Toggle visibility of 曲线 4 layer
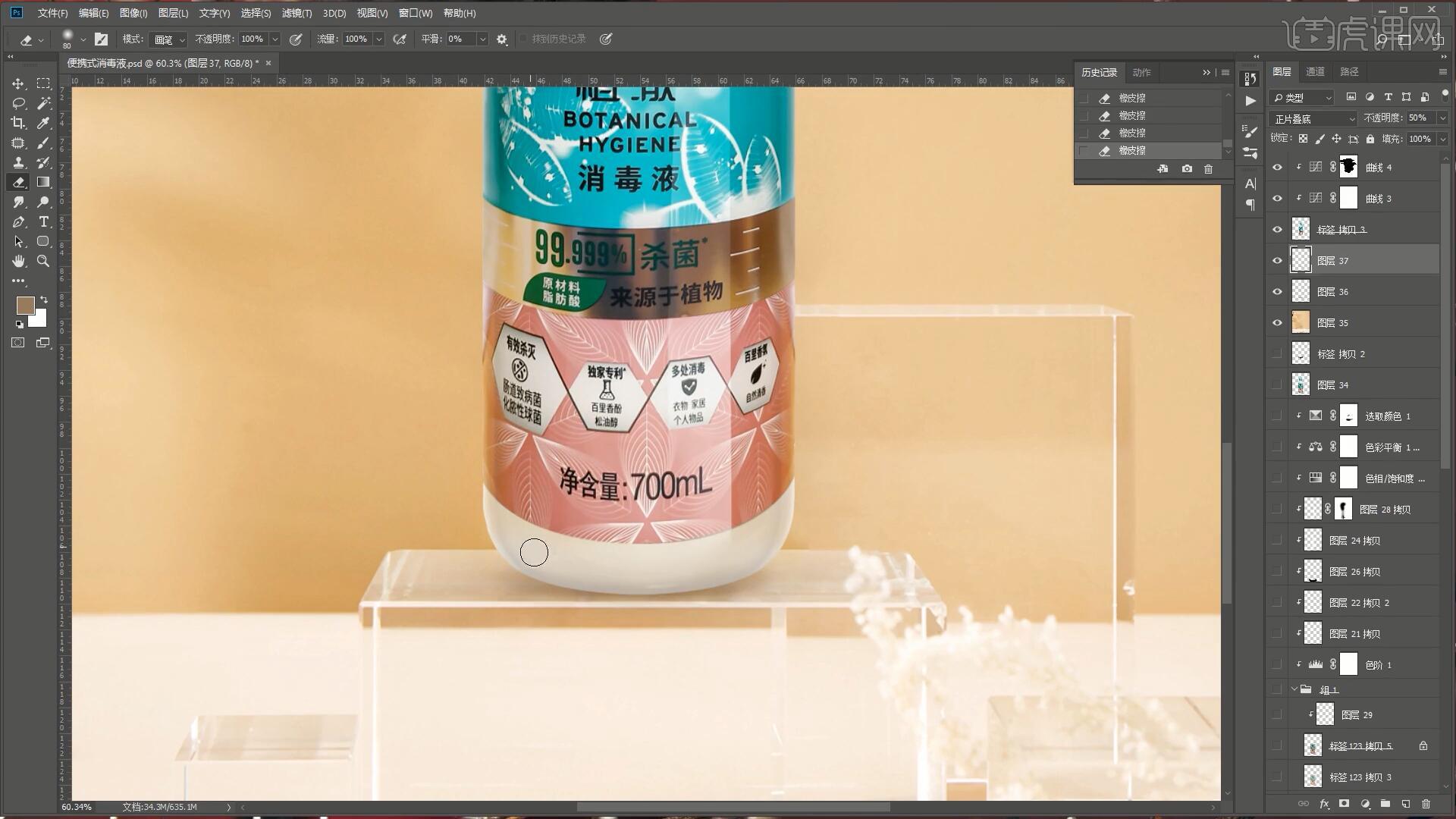The image size is (1456, 819). pyautogui.click(x=1277, y=168)
